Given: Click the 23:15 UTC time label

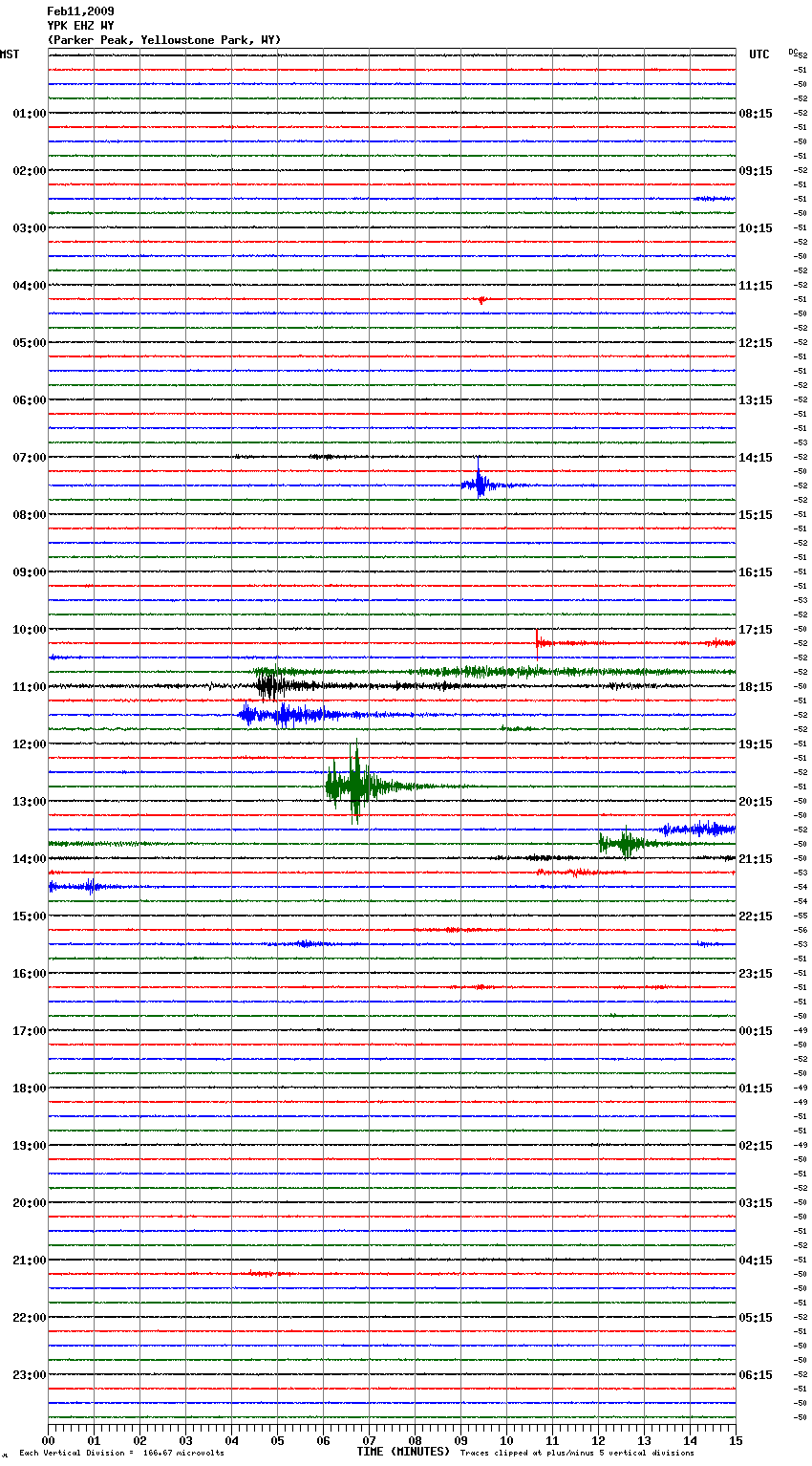Looking at the screenshot, I should tap(756, 974).
